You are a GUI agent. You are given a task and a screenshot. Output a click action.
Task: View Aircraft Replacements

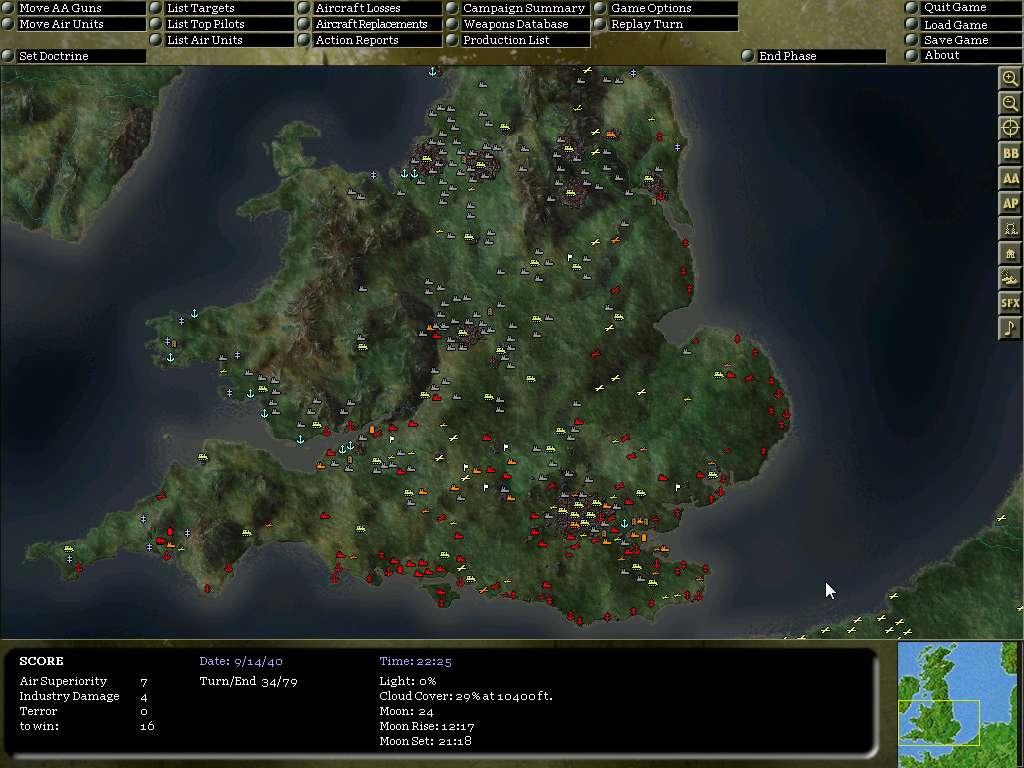[x=370, y=24]
